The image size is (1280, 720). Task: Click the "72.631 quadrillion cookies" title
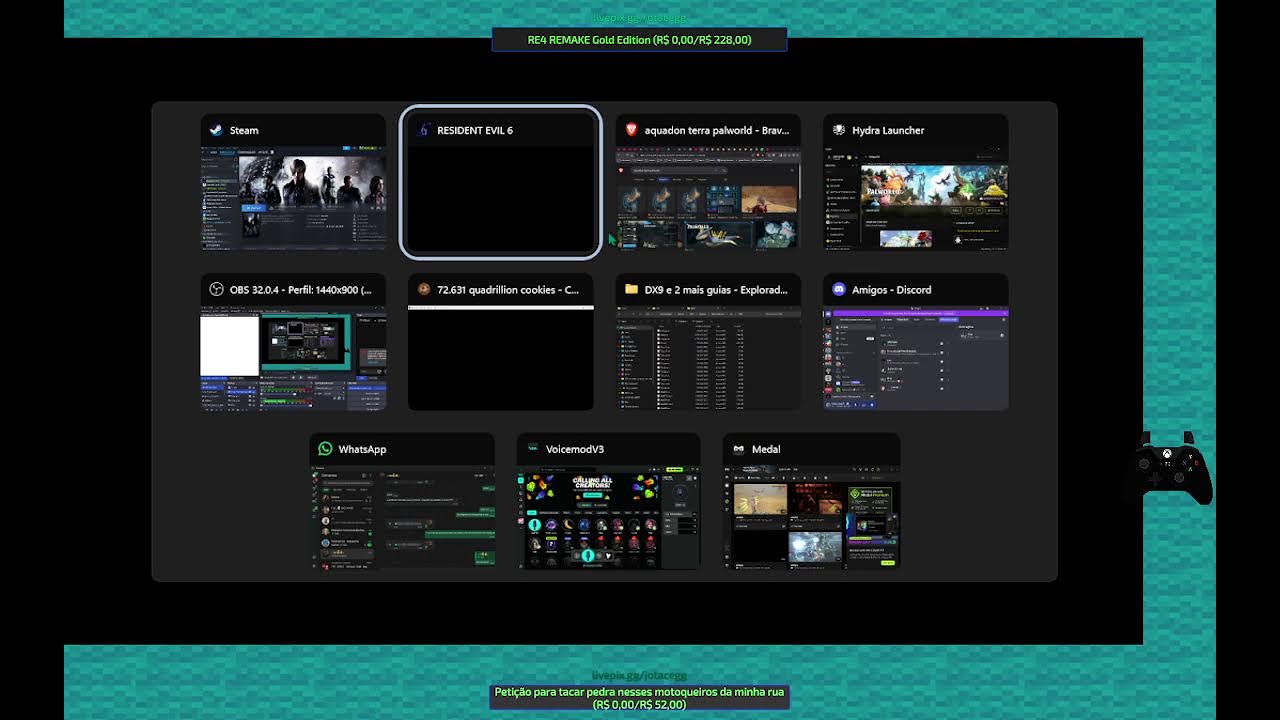508,290
